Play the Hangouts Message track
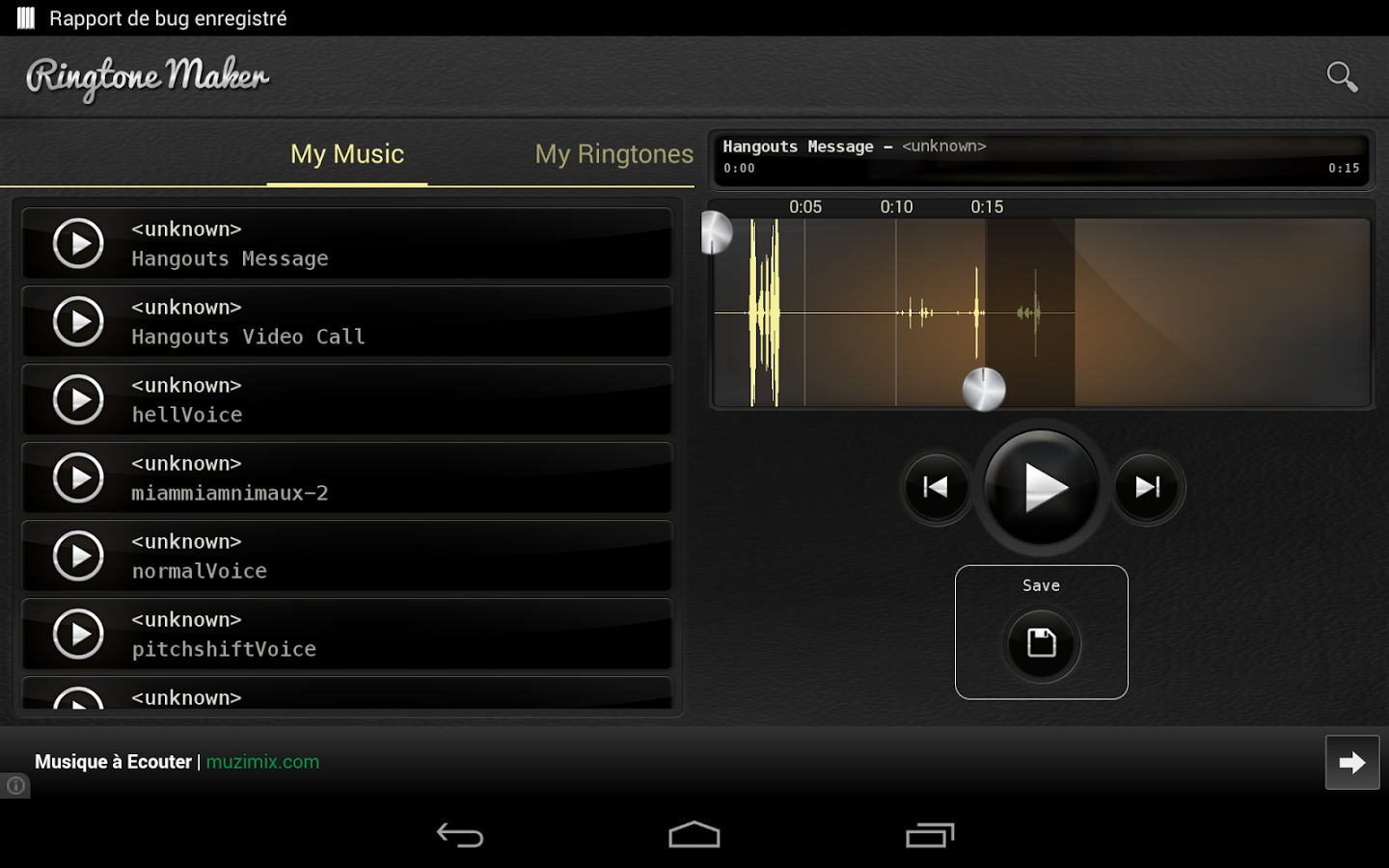The width and height of the screenshot is (1389, 868). coord(78,243)
